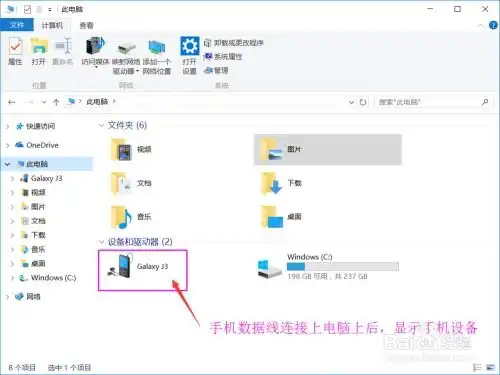500x375 pixels.
Task: Expand 快速访问 (Quick access) in the sidebar
Action: [x=8, y=126]
